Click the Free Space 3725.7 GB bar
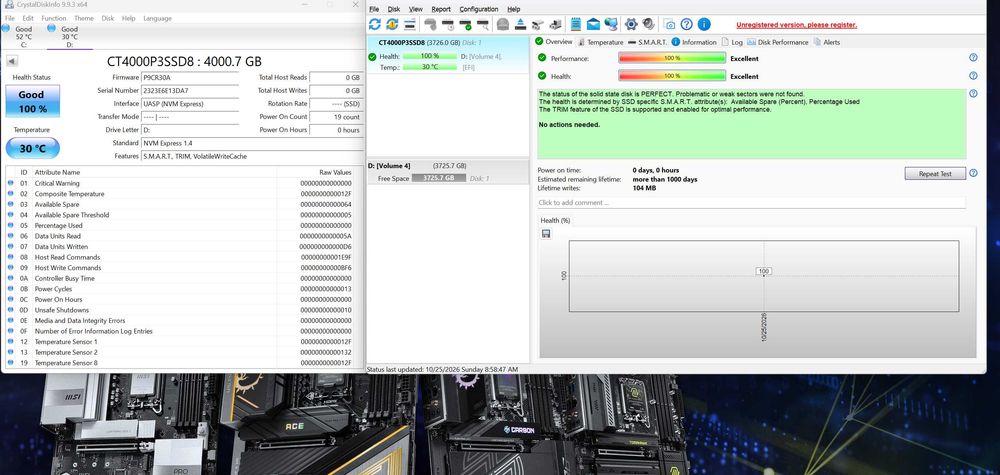Screen dimensions: 1000x475 click(439, 178)
